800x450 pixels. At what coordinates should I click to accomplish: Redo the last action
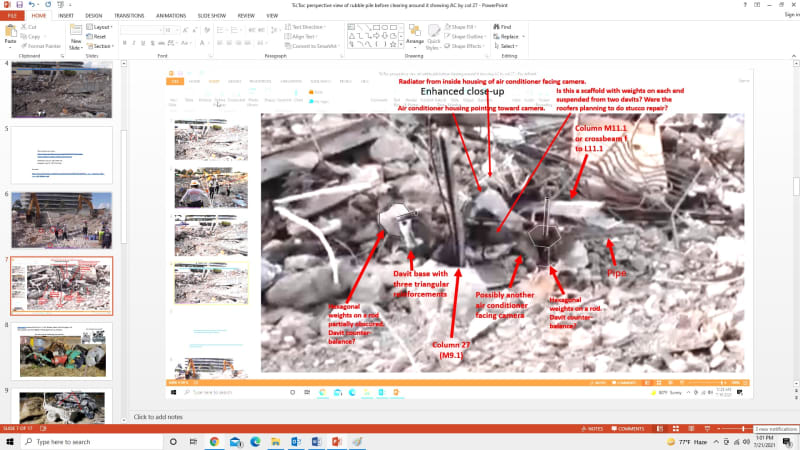click(47, 5)
